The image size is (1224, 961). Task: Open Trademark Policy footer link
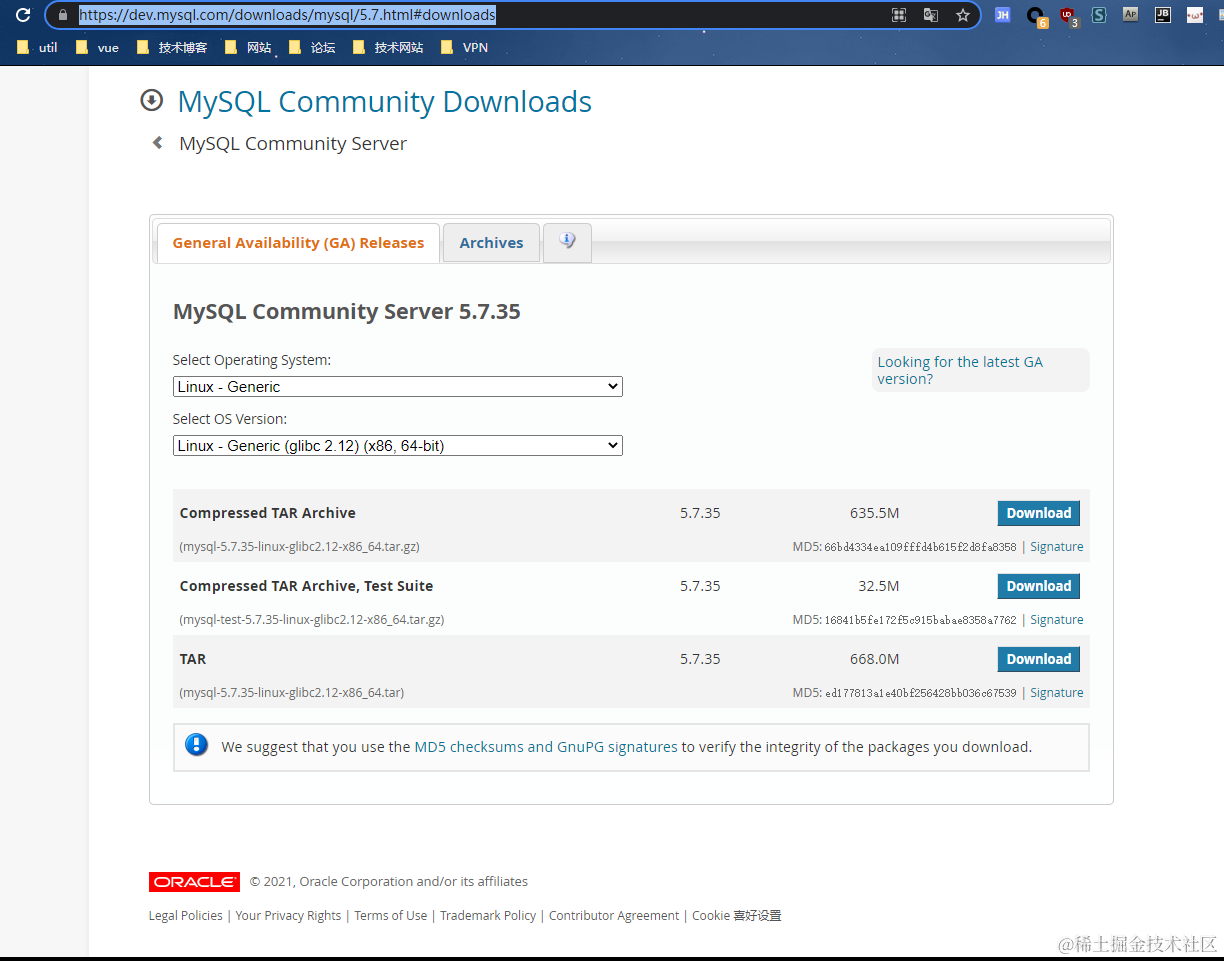(x=488, y=916)
